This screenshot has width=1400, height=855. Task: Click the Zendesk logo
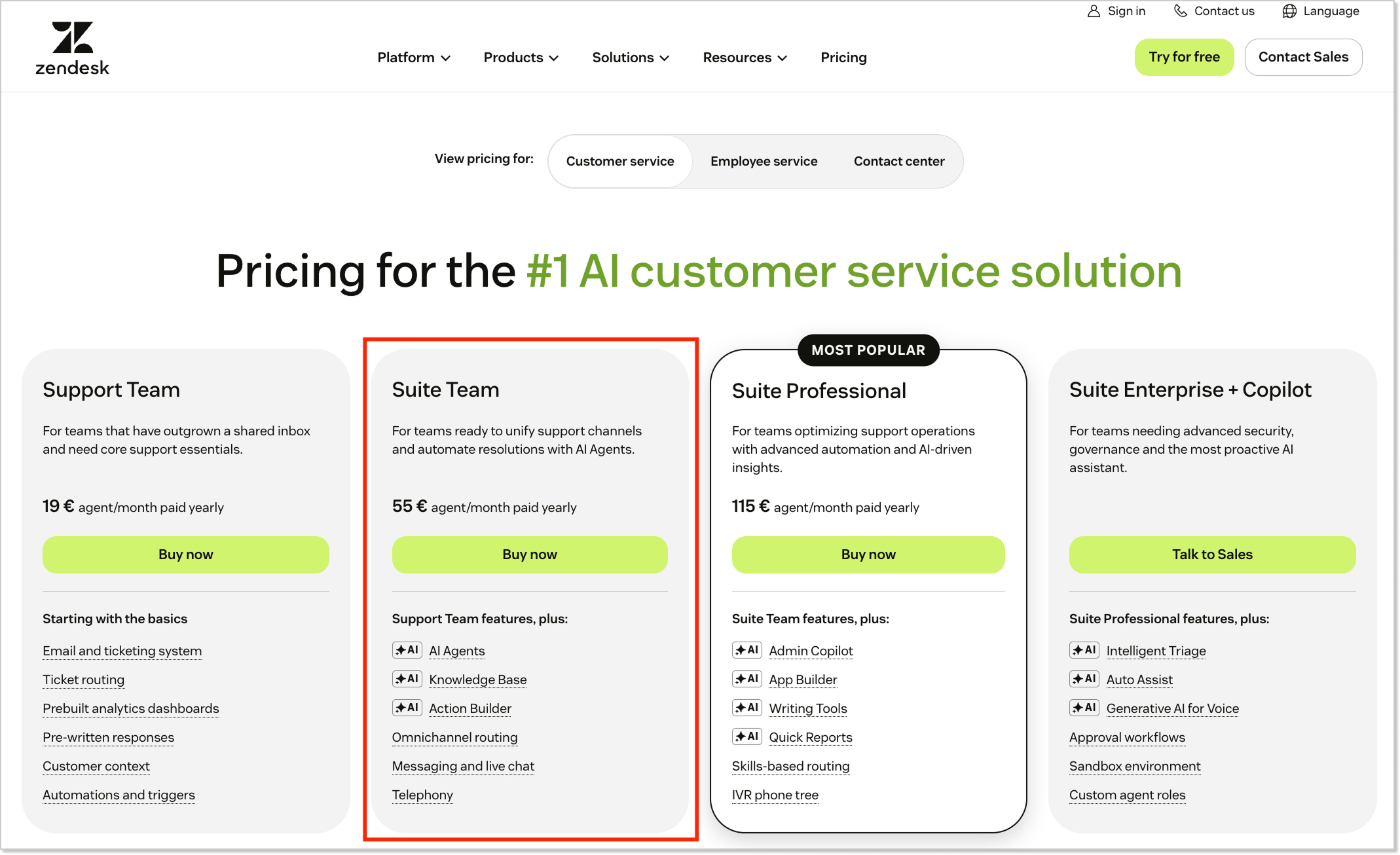(72, 48)
